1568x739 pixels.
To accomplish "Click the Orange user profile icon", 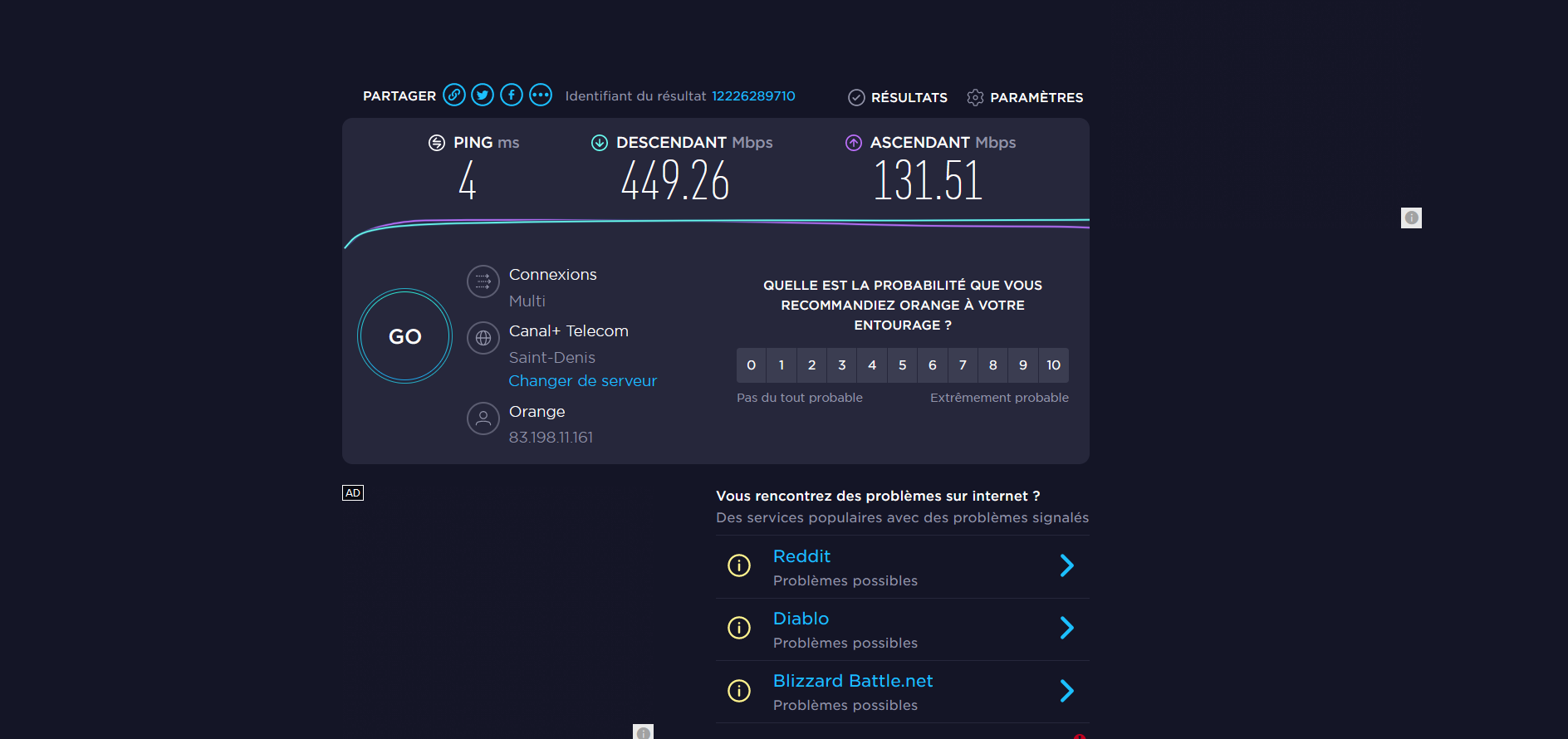I will 483,418.
